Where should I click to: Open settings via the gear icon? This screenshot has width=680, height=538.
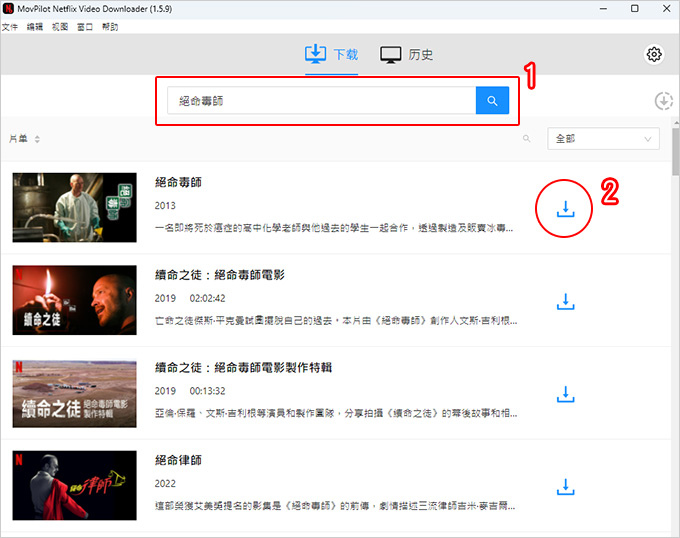click(654, 55)
